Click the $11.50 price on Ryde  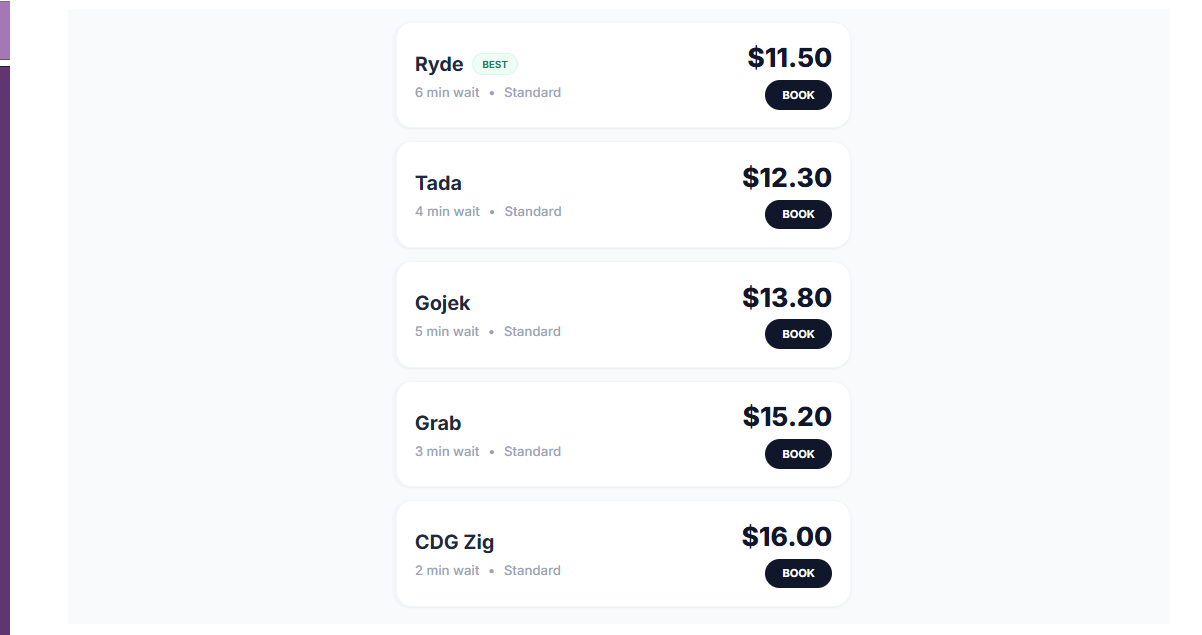(x=789, y=57)
